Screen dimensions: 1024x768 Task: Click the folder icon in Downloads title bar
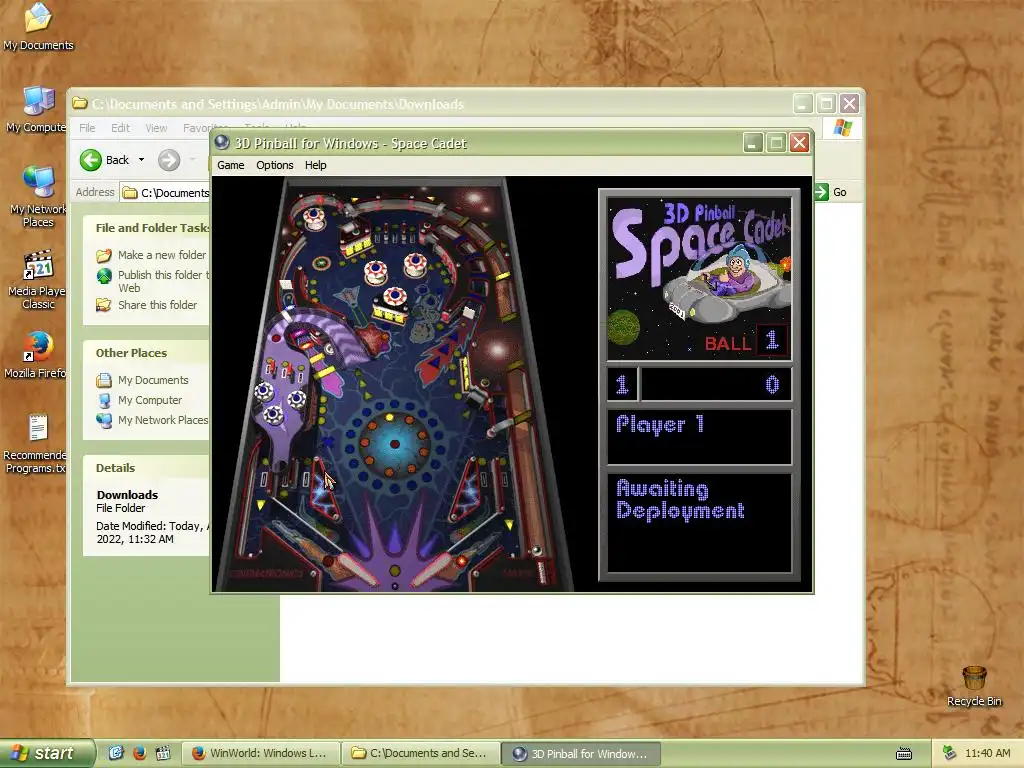coord(80,103)
